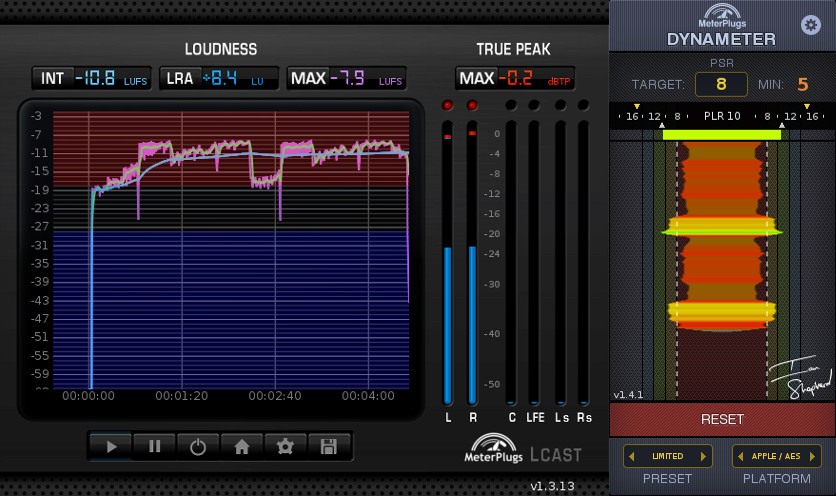Click the v1.3.13 version label

(552, 486)
